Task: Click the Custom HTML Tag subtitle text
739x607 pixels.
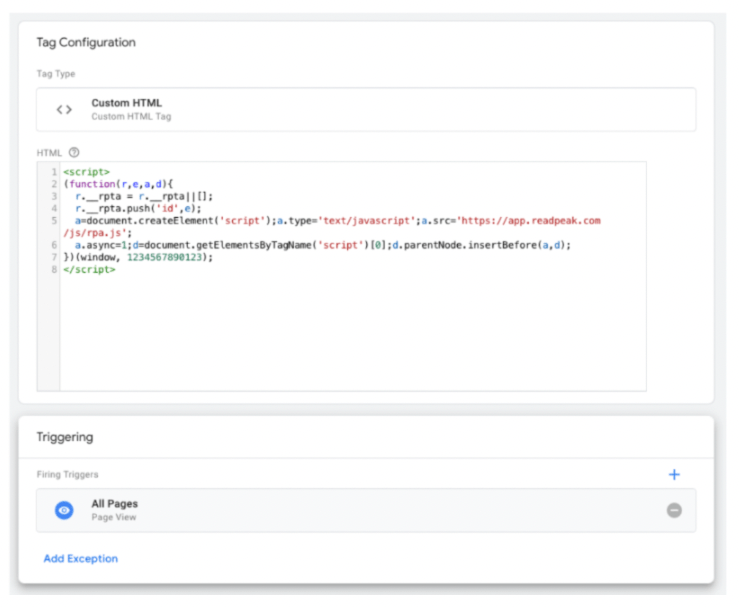Action: [x=131, y=116]
